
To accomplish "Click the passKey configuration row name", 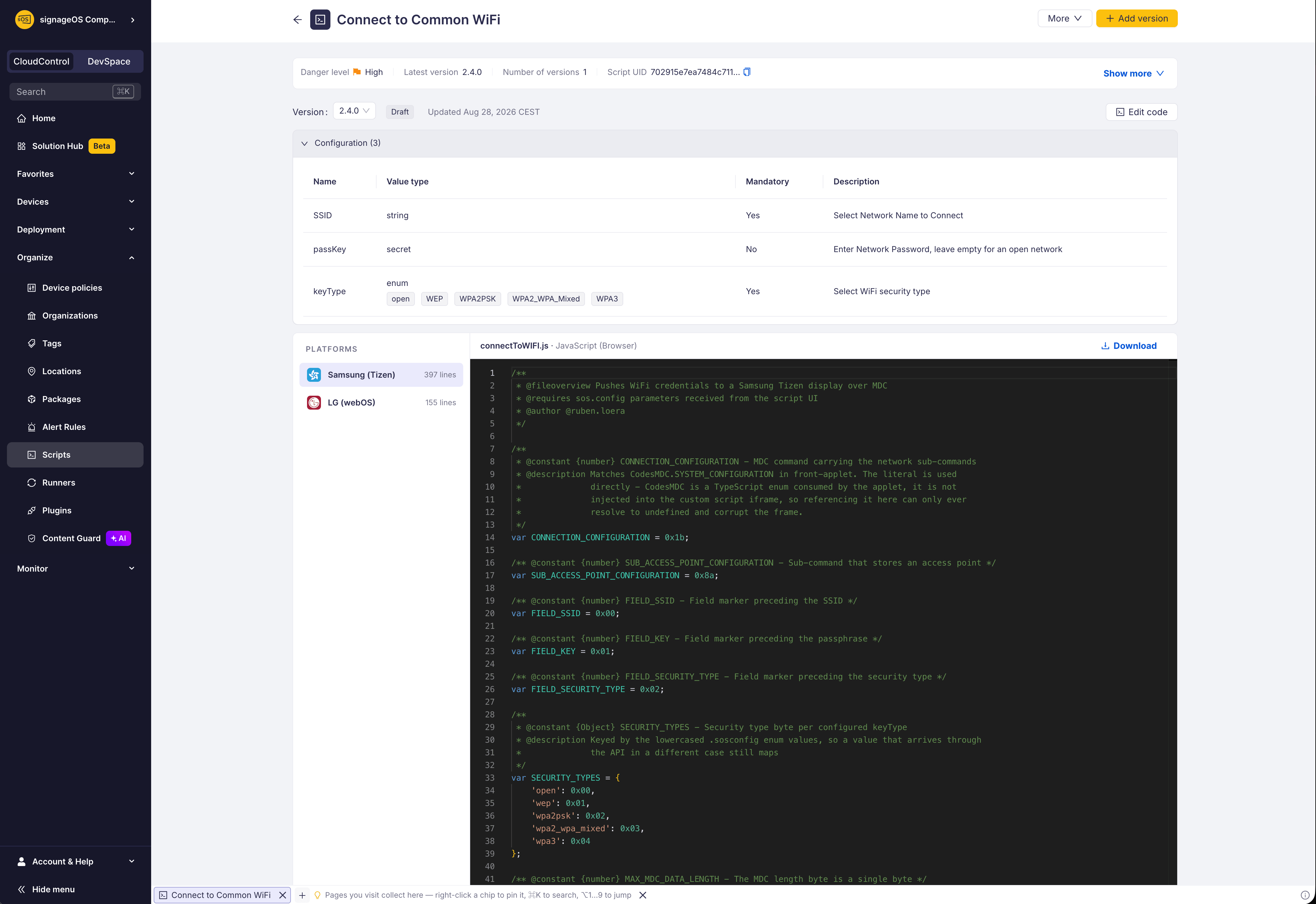I will [x=329, y=249].
